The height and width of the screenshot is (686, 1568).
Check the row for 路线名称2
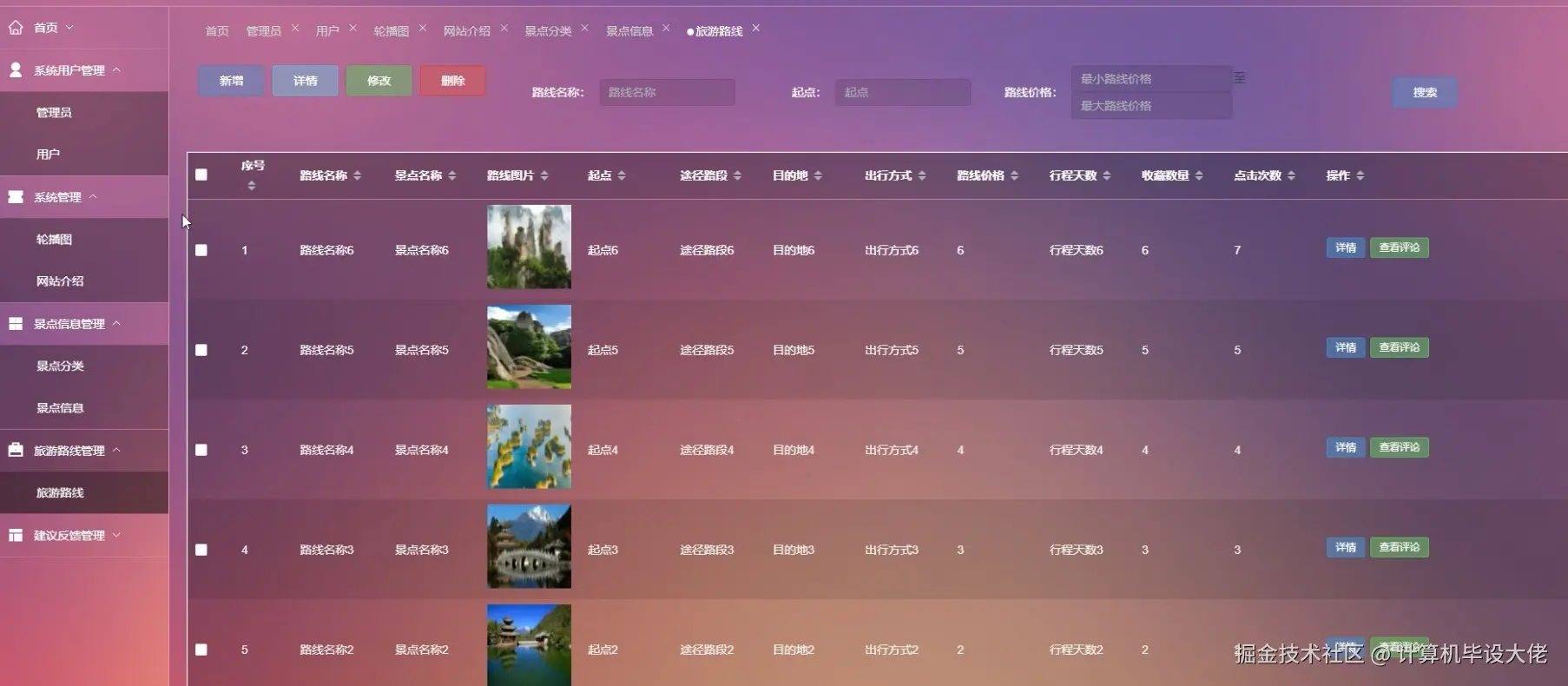[201, 650]
